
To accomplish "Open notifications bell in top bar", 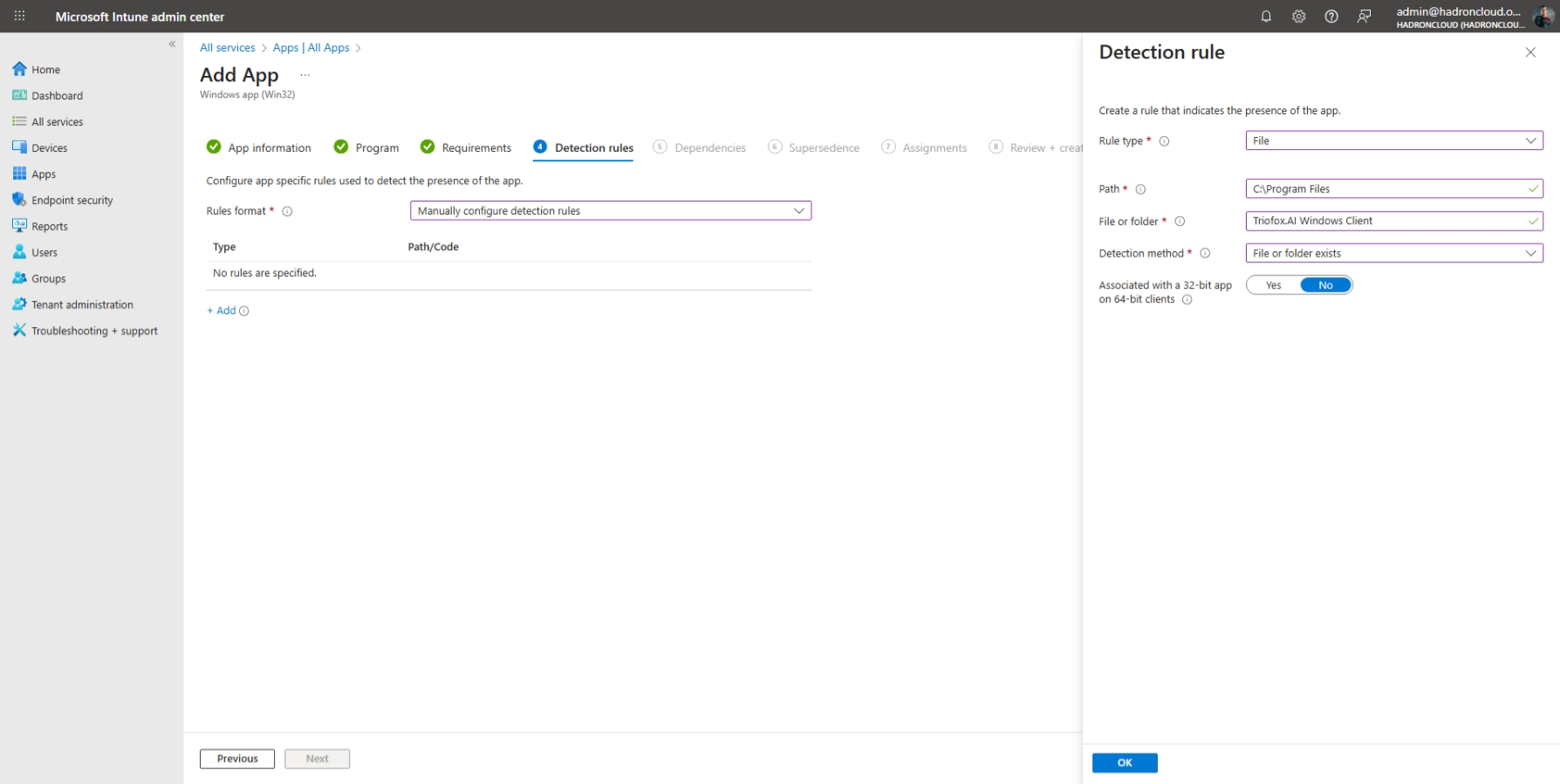I will coord(1266,17).
